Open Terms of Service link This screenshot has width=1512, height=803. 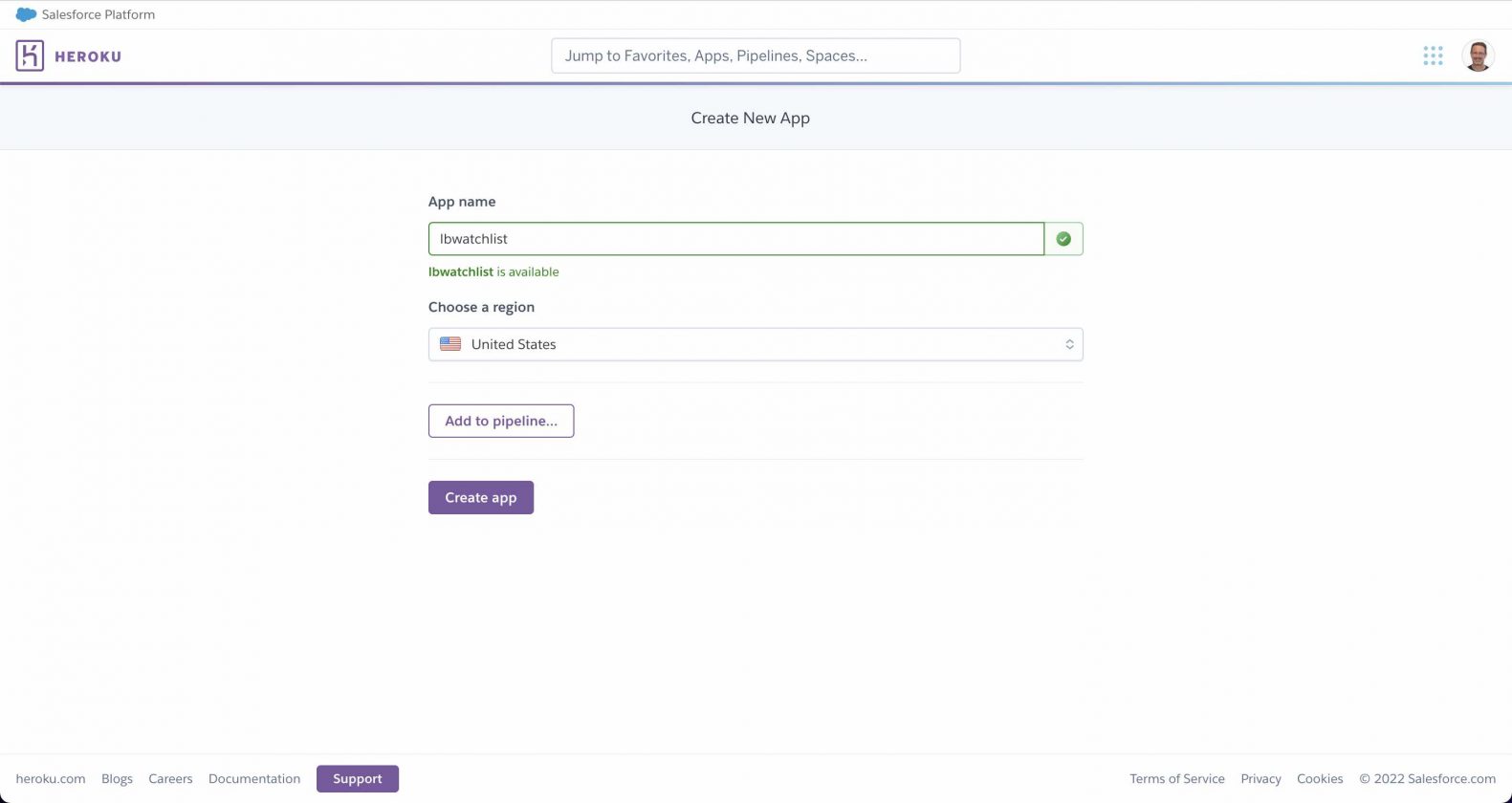pos(1176,779)
